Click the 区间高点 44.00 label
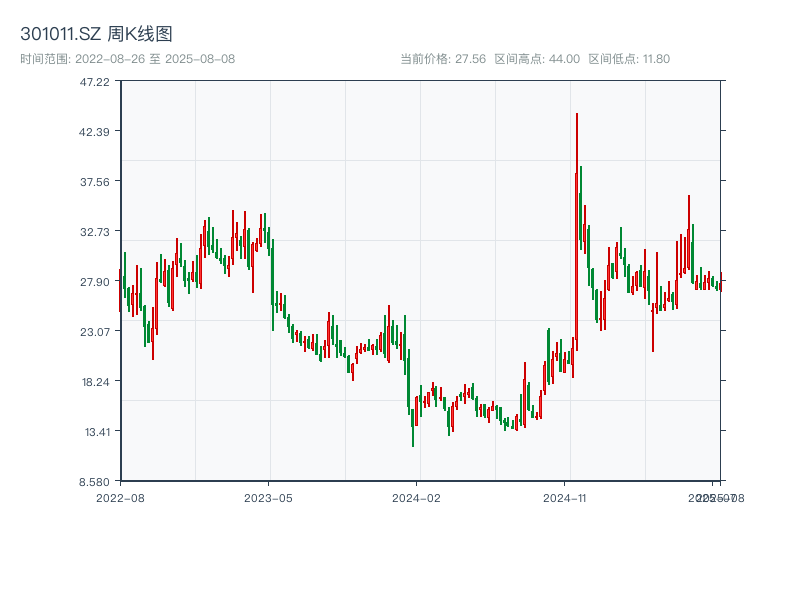Image resolution: width=800 pixels, height=600 pixels. tap(537, 59)
